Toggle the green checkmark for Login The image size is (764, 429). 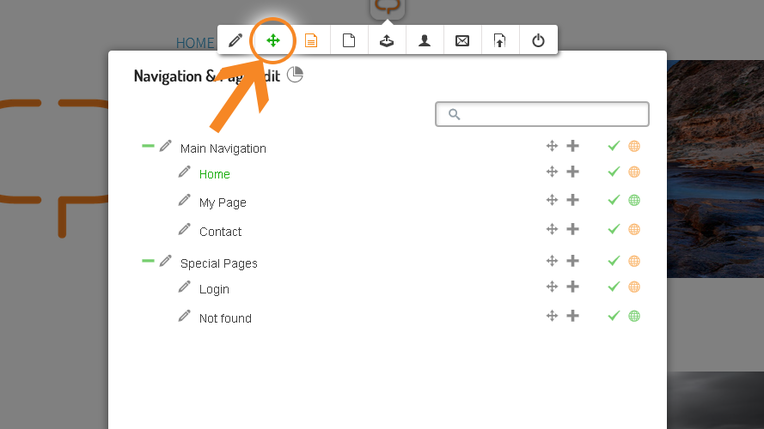point(614,287)
